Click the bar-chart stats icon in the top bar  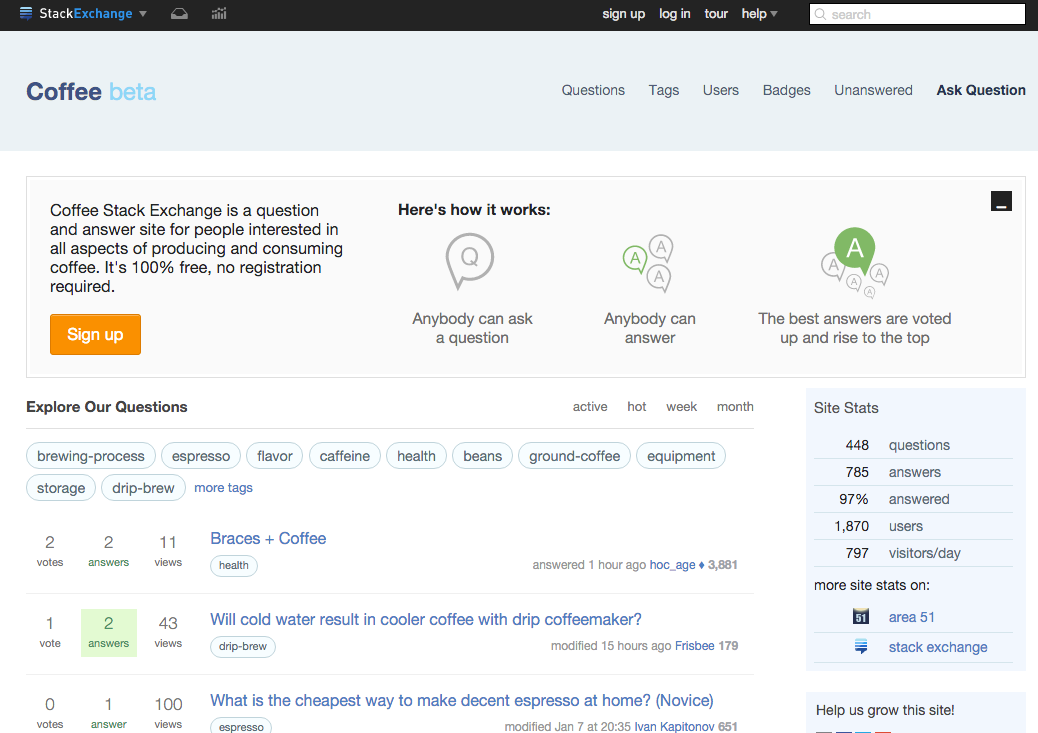(x=217, y=14)
